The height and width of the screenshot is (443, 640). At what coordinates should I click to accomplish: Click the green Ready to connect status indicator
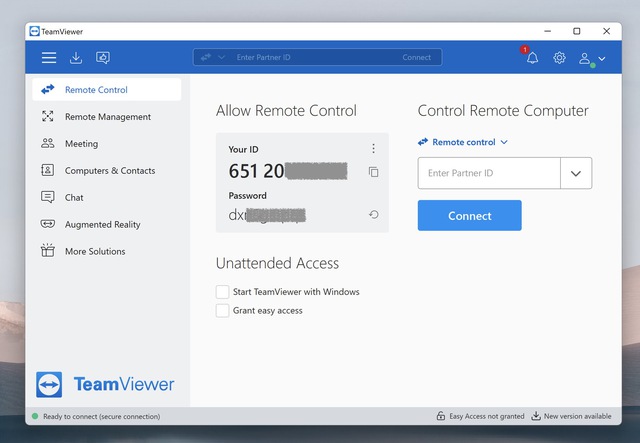(x=35, y=416)
